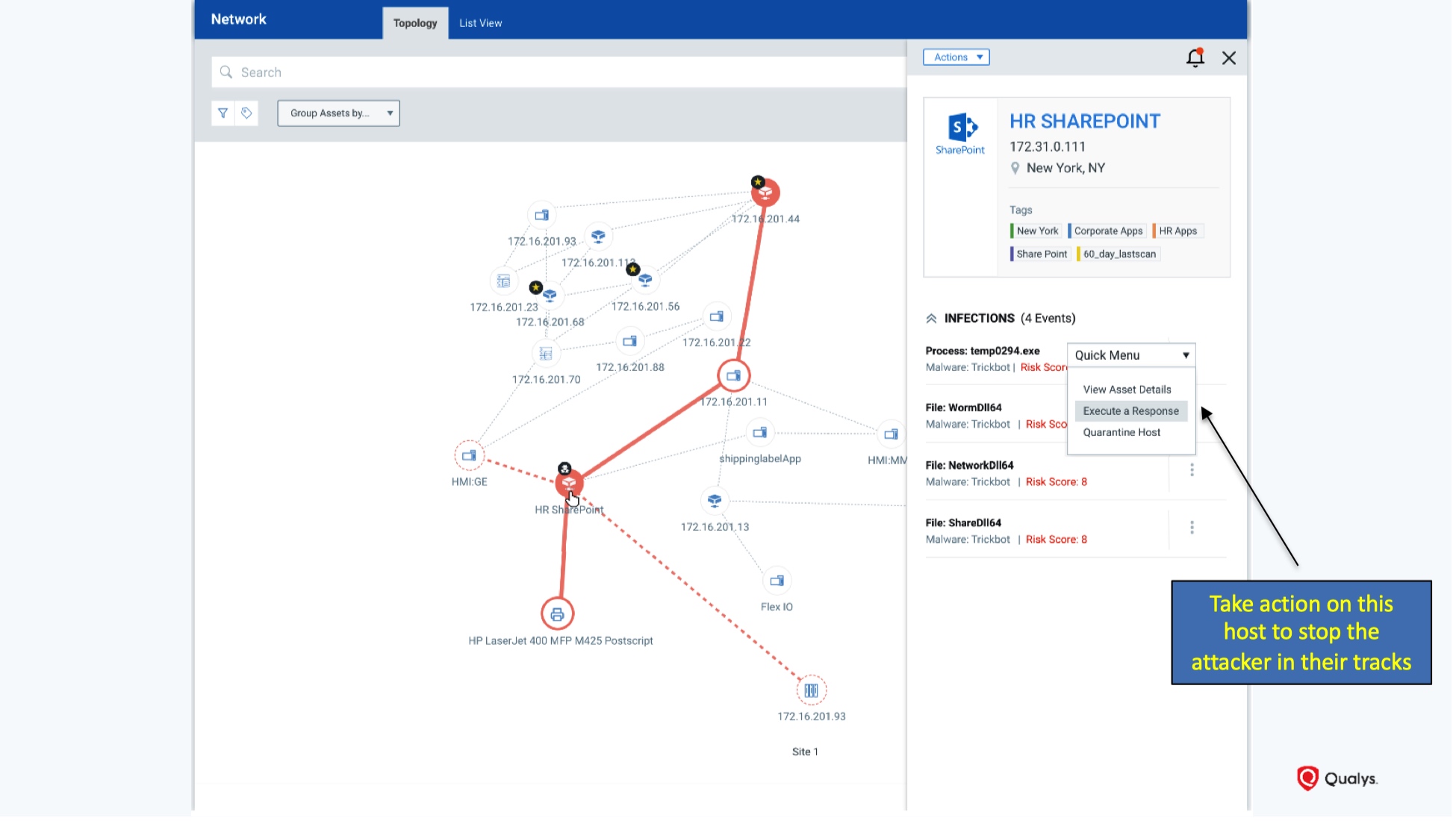Image resolution: width=1456 pixels, height=821 pixels.
Task: Open the filter funnel icon
Action: pos(223,113)
